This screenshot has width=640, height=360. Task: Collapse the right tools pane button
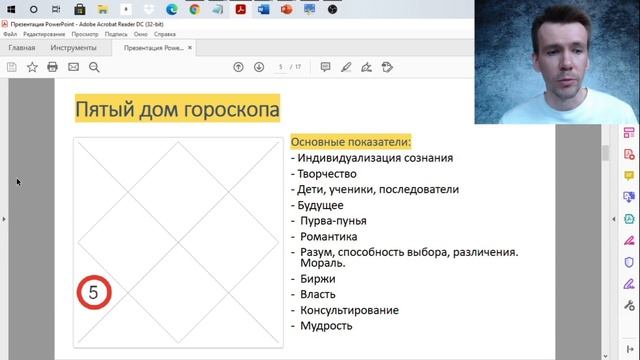(x=630, y=349)
